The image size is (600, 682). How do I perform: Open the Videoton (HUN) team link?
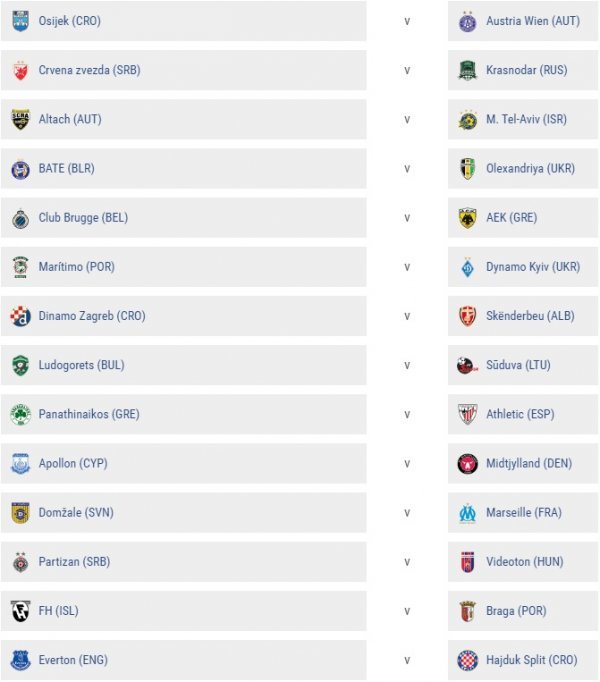pos(524,562)
